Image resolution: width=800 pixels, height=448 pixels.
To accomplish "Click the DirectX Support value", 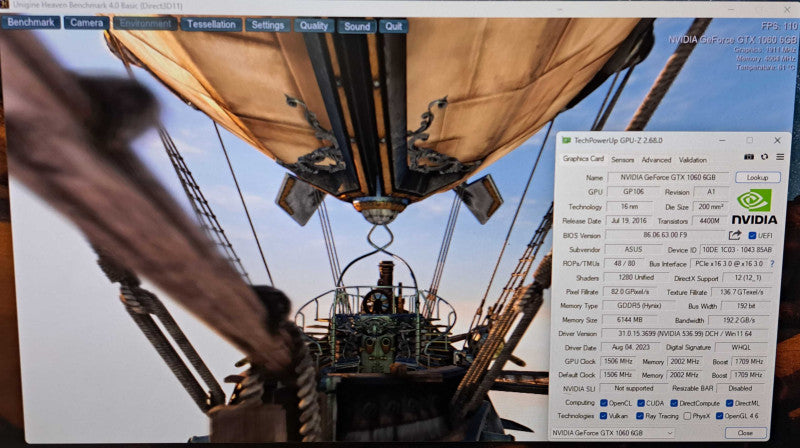I will [747, 278].
